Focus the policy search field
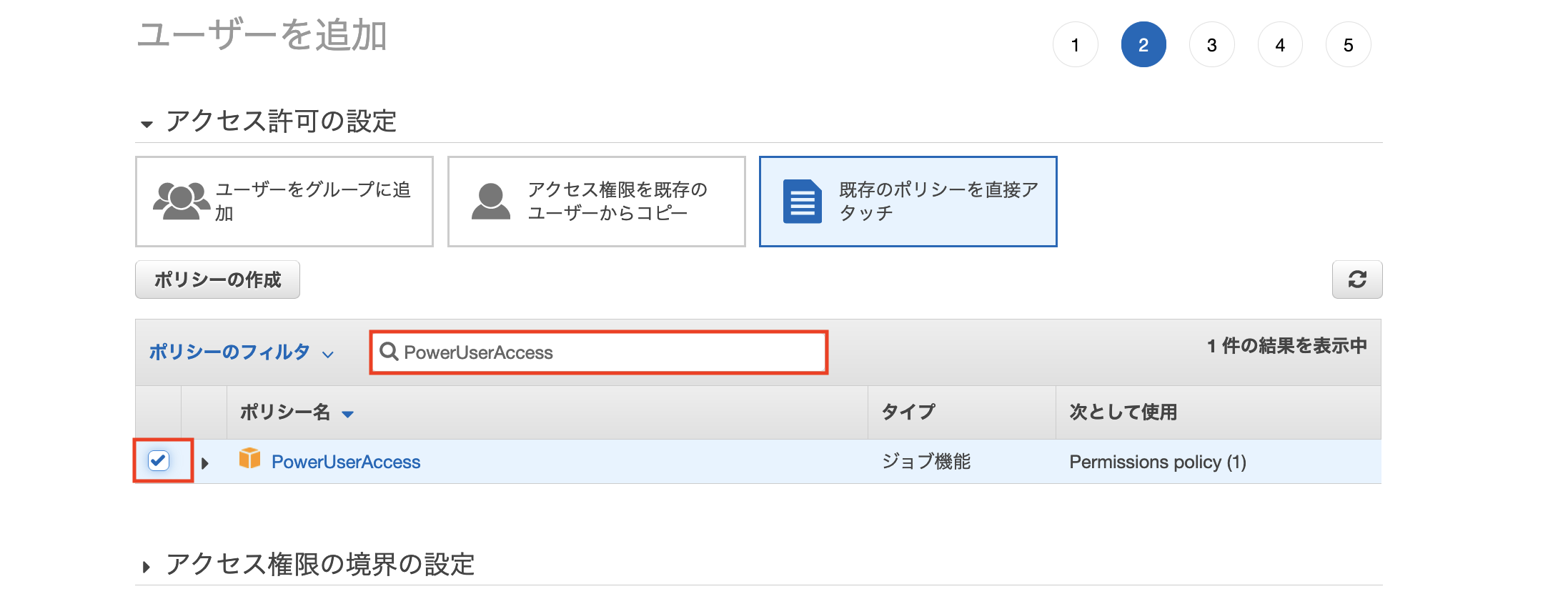Viewport: 1568px width, 609px height. [x=599, y=352]
